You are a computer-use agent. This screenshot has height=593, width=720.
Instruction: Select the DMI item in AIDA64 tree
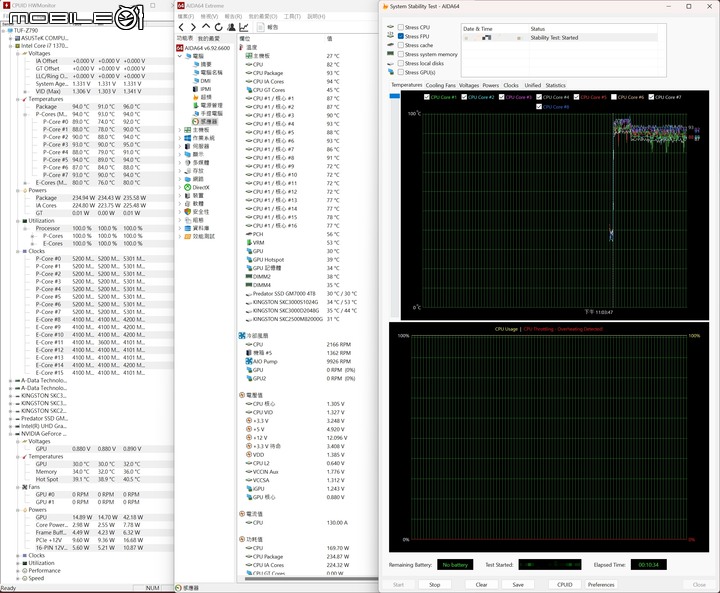click(202, 80)
